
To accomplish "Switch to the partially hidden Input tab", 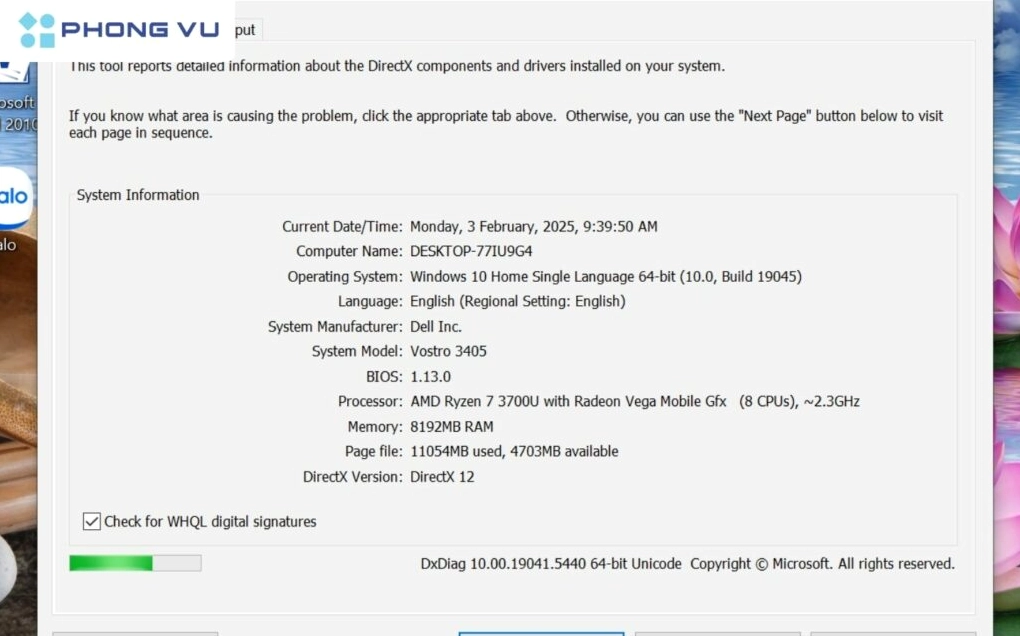I will point(244,30).
